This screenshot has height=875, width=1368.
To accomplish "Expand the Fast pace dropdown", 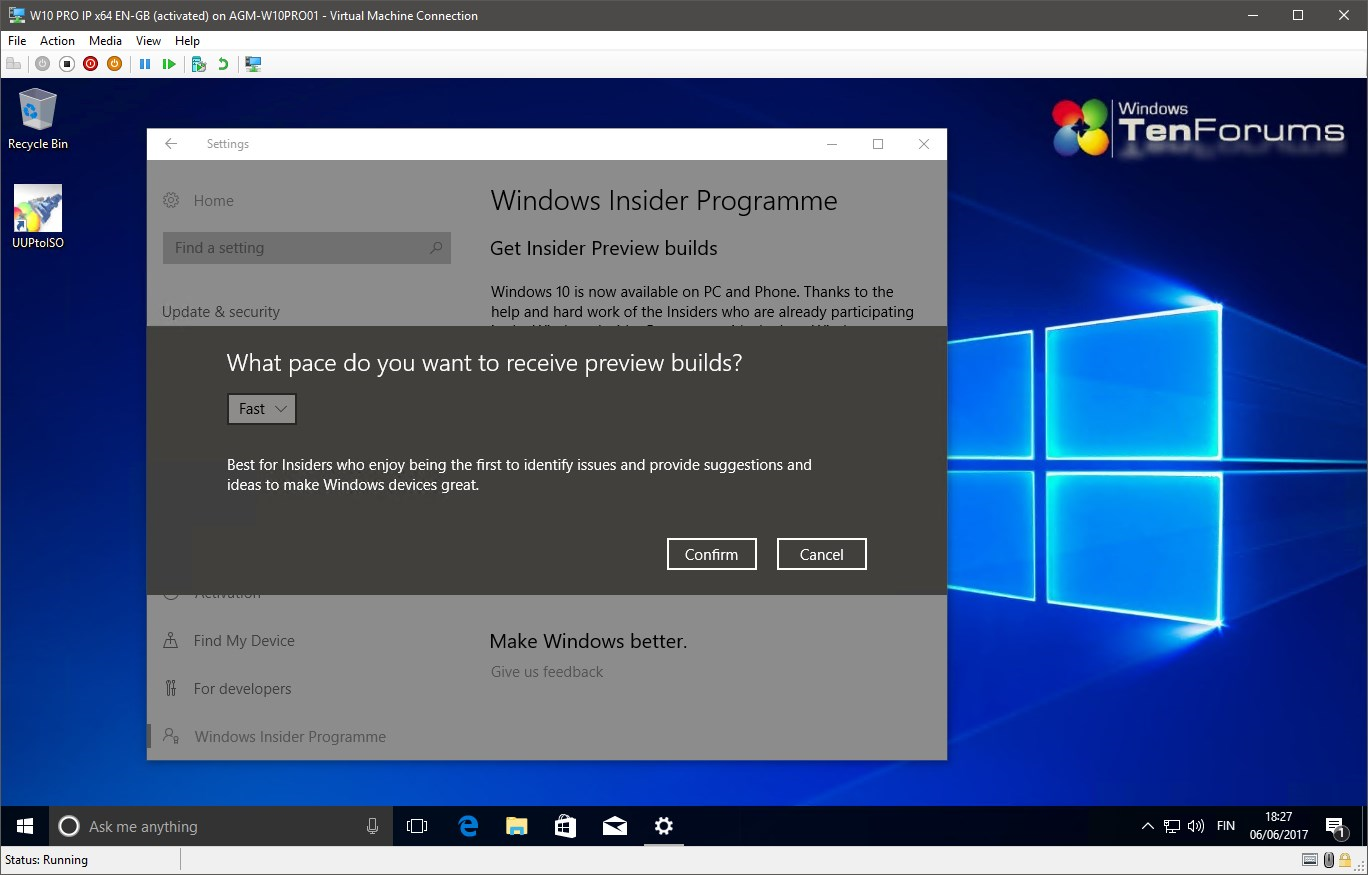I will point(262,409).
